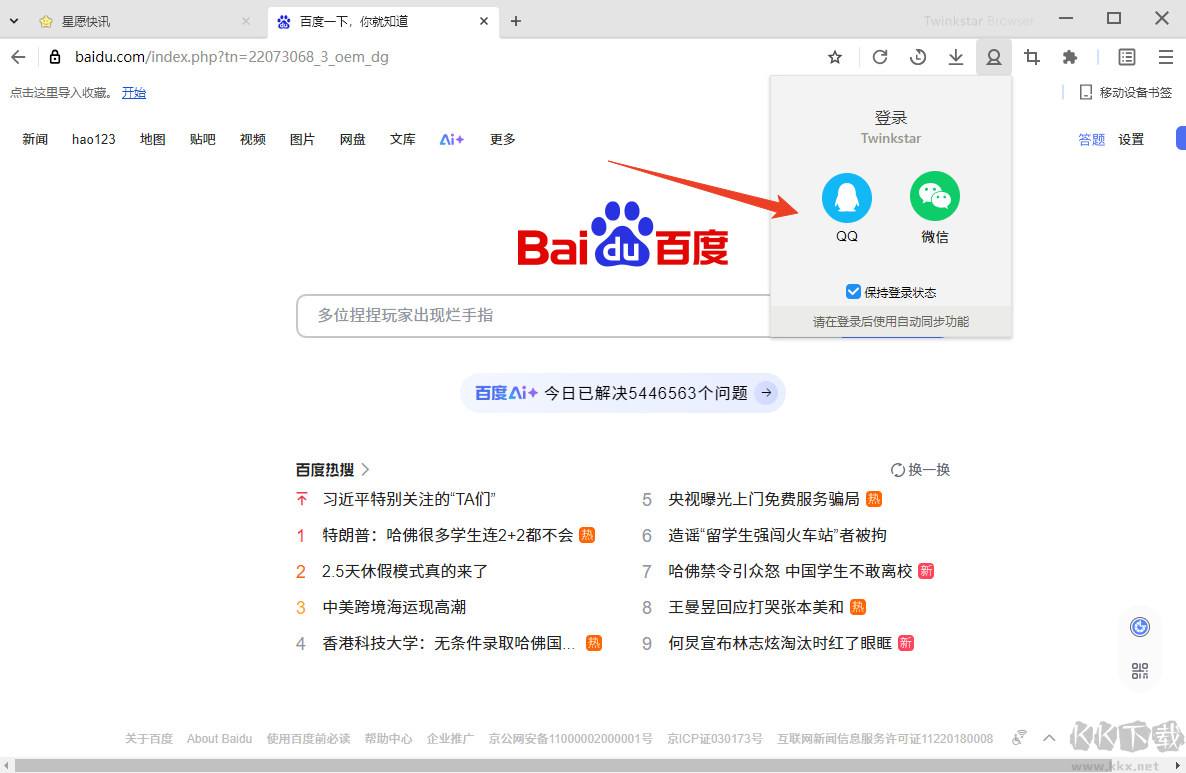The height and width of the screenshot is (773, 1186).
Task: Click the 开始 import bookmarks link
Action: point(134,93)
